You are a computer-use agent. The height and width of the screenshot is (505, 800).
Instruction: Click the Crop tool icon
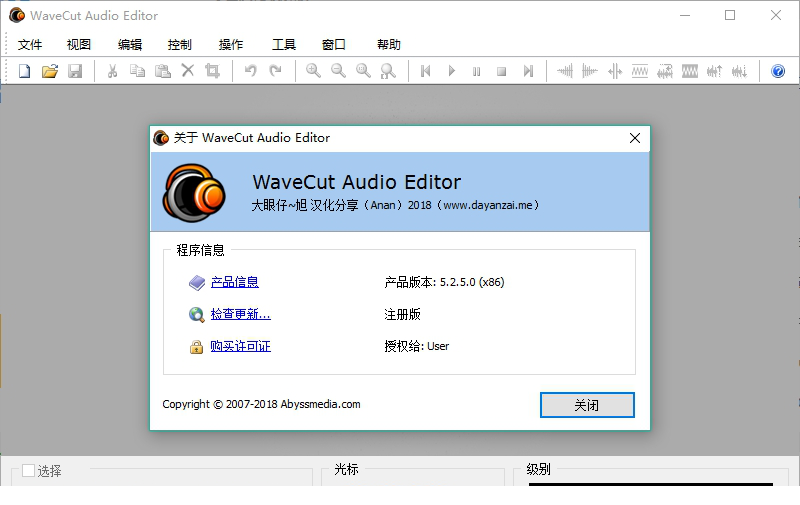coord(212,71)
